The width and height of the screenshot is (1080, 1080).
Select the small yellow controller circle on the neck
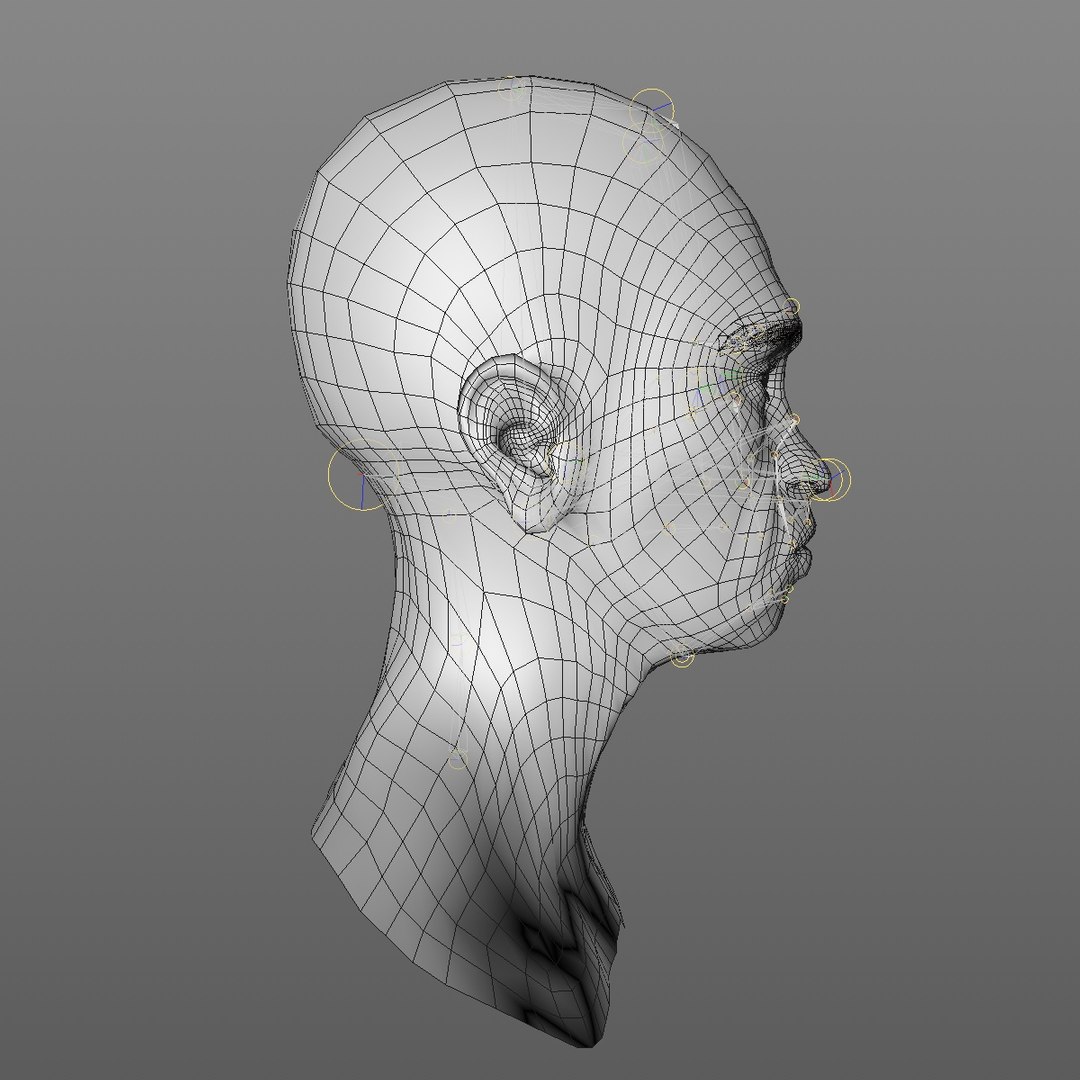457,759
